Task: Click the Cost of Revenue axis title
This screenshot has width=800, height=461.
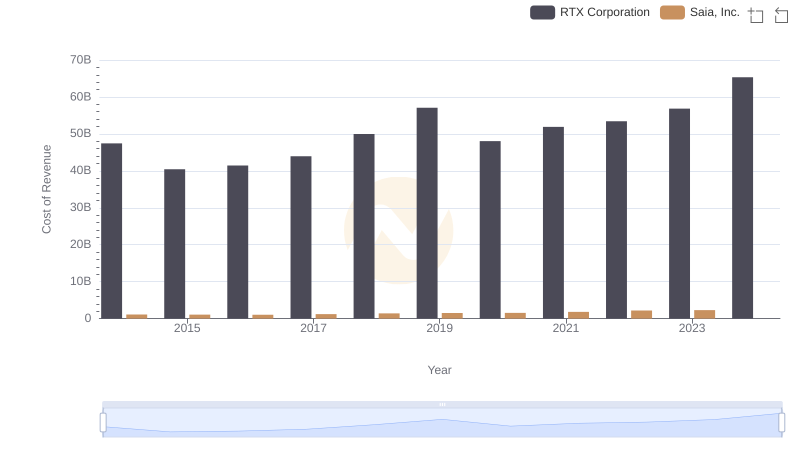Action: coord(46,189)
